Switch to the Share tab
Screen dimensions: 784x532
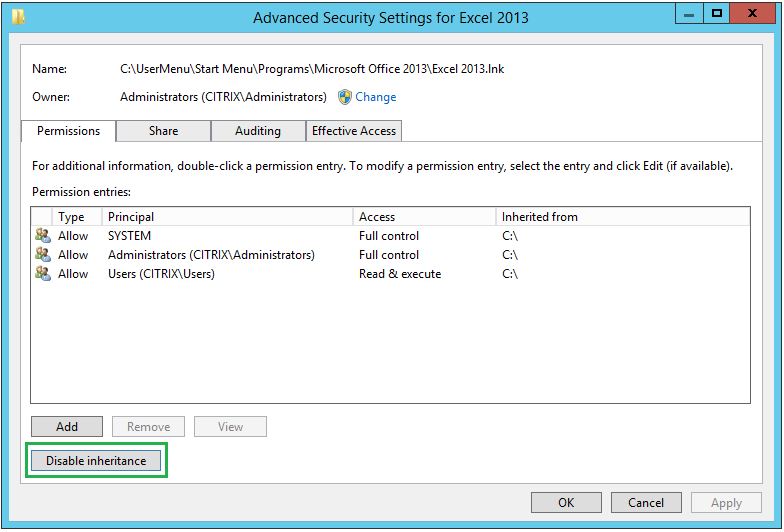[163, 131]
